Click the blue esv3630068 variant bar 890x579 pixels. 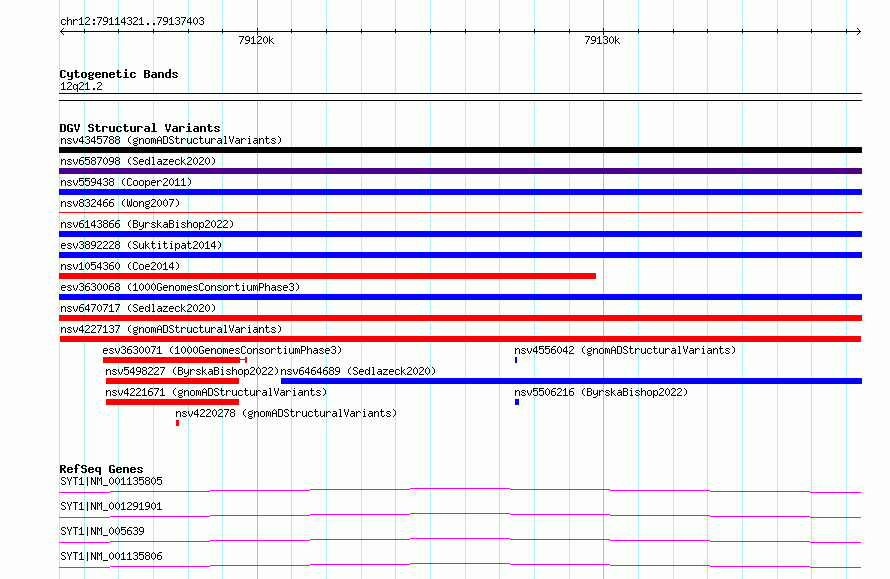(x=460, y=297)
